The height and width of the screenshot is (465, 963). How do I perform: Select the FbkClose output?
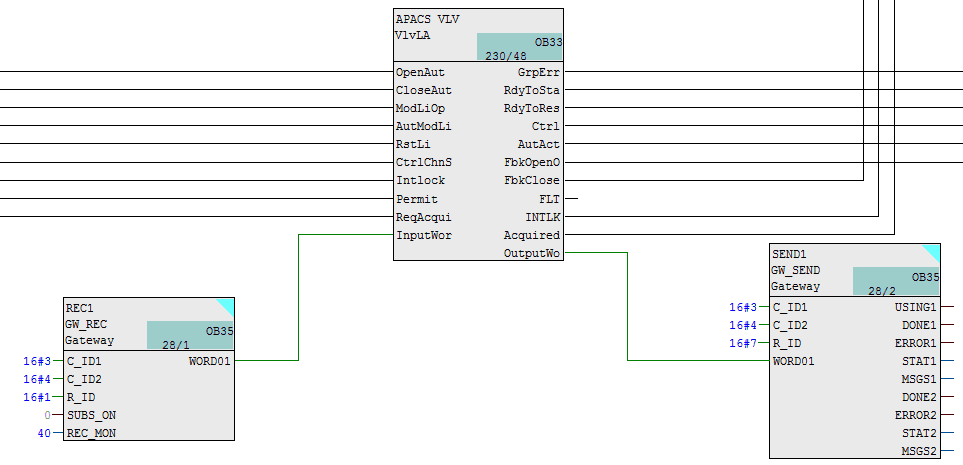pyautogui.click(x=532, y=181)
